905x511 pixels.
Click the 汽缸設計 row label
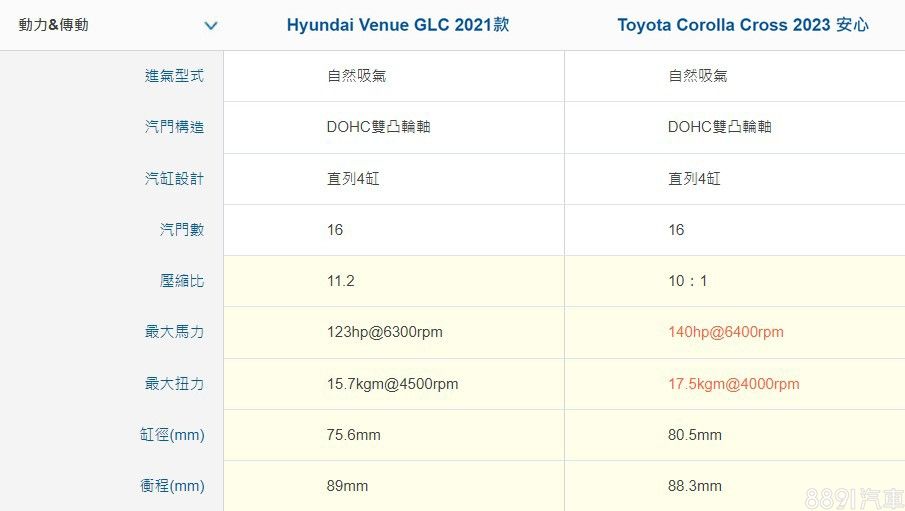coord(174,179)
